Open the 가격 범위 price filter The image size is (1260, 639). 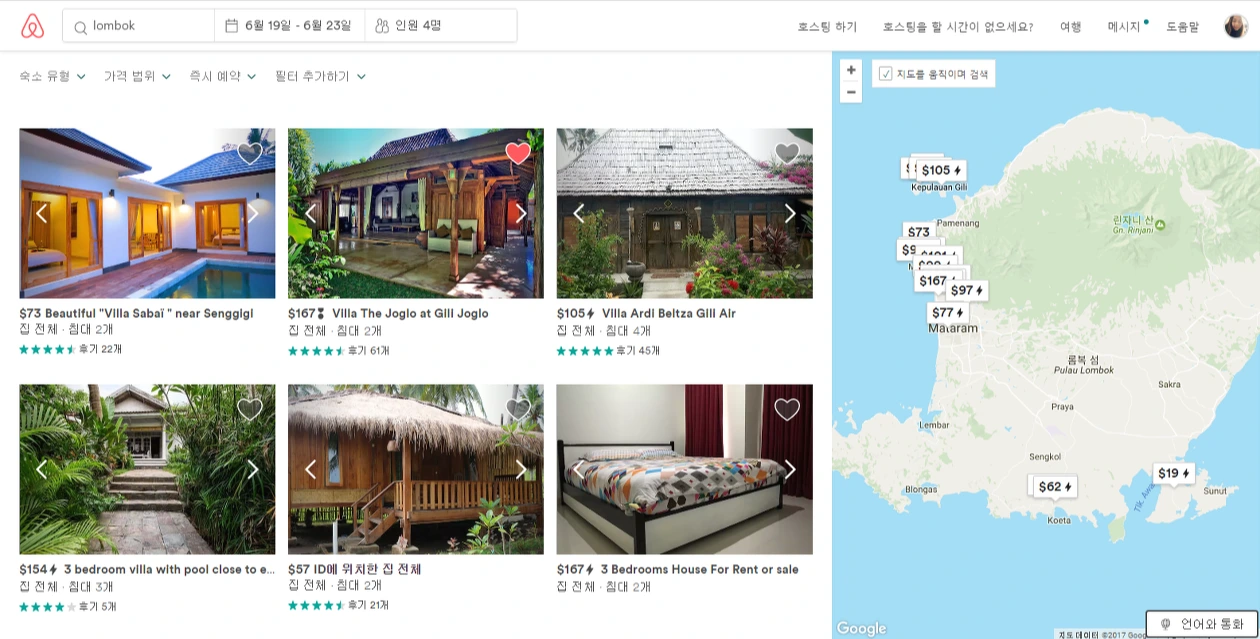(137, 76)
